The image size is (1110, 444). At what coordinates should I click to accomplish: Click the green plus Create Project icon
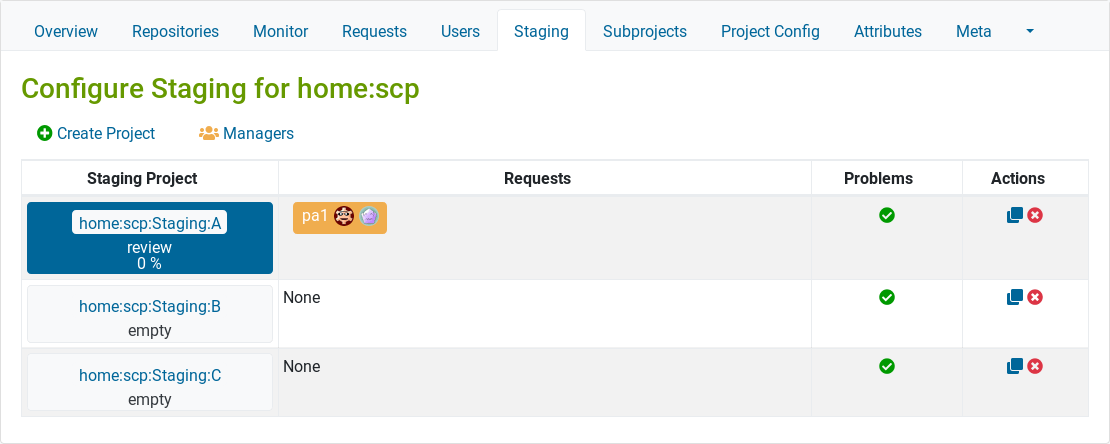pos(45,133)
